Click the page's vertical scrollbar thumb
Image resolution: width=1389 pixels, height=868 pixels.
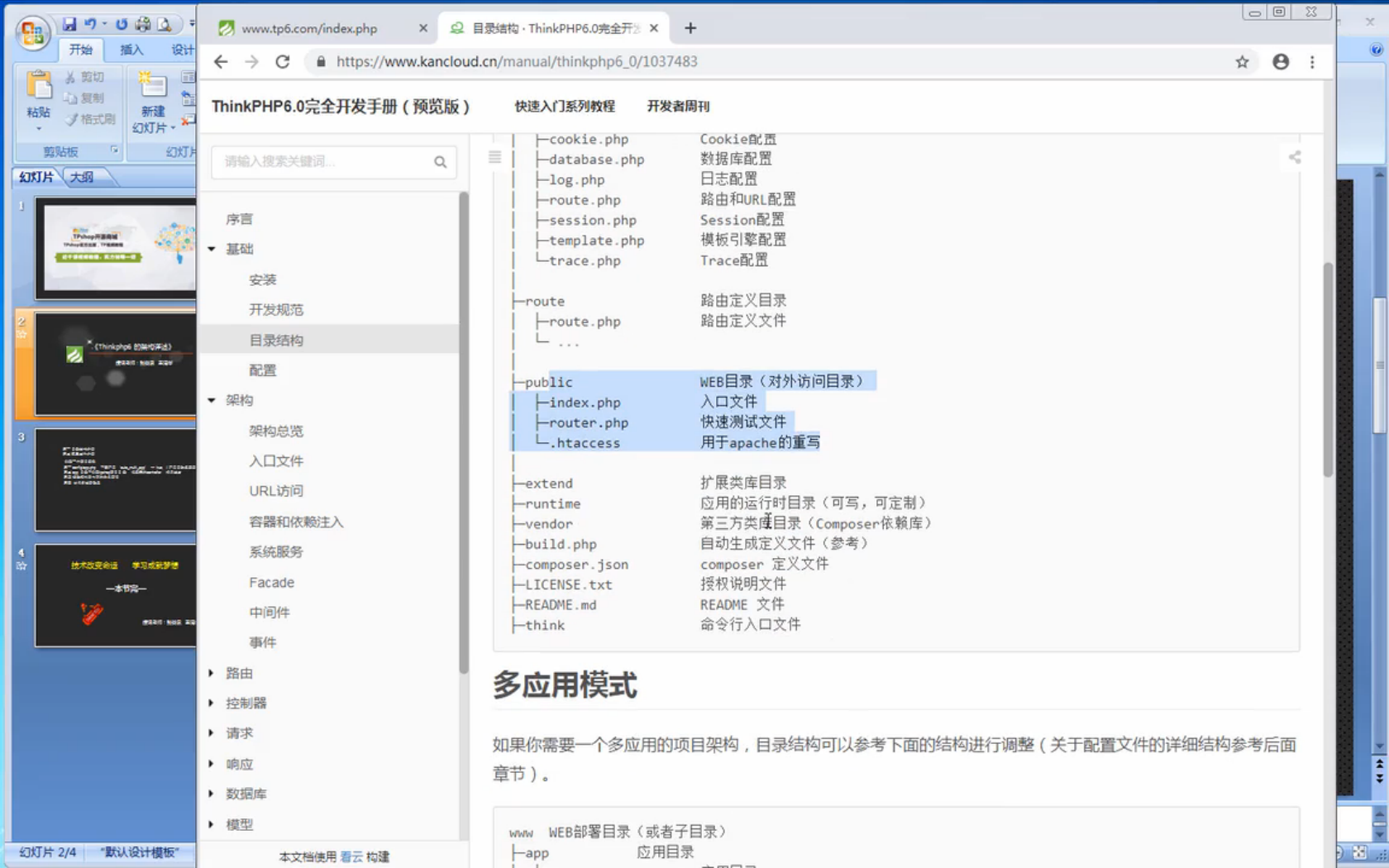coord(1328,370)
